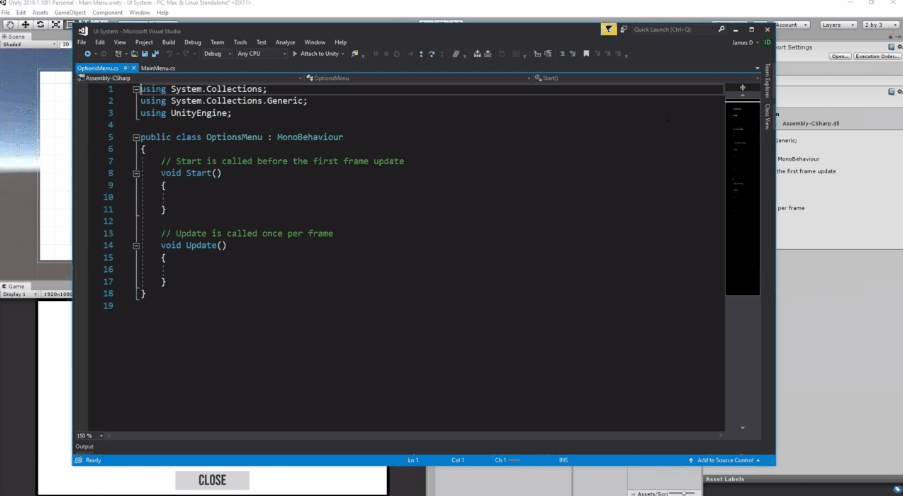Viewport: 903px width, 496px height.
Task: Open the Visual Studio Debug menu
Action: (x=192, y=42)
